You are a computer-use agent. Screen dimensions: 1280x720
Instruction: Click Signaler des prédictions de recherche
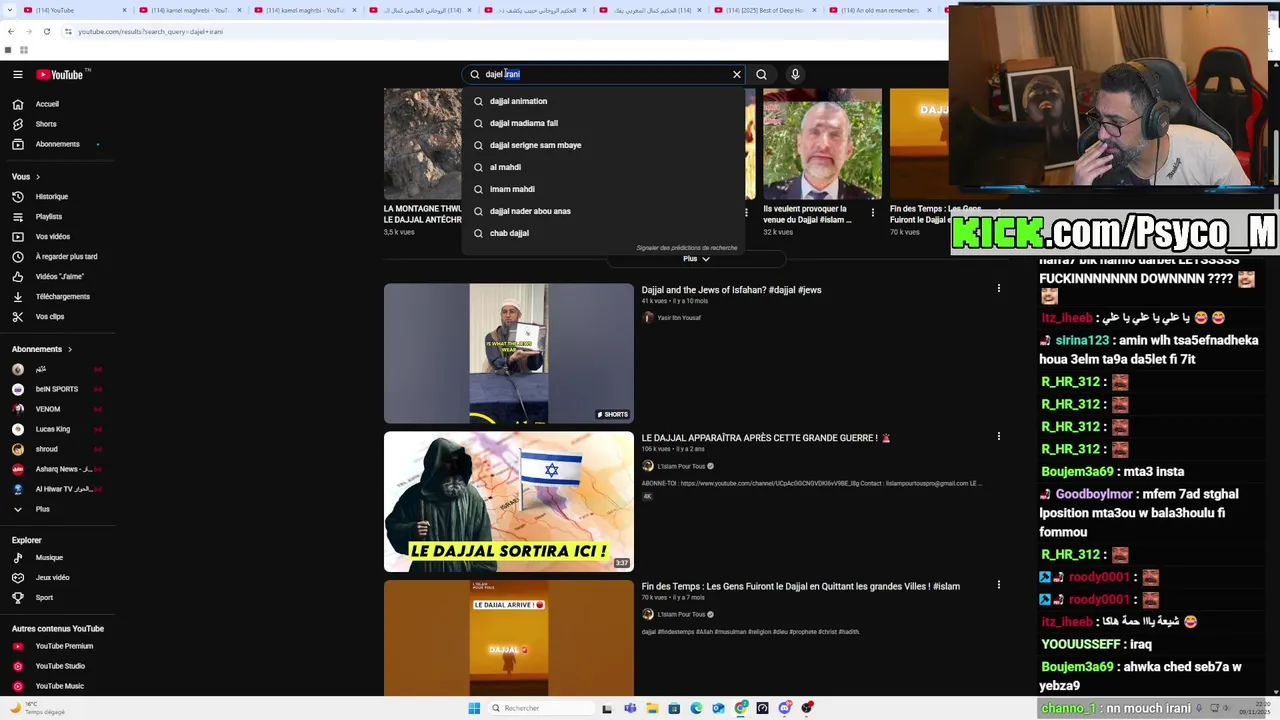tap(687, 247)
